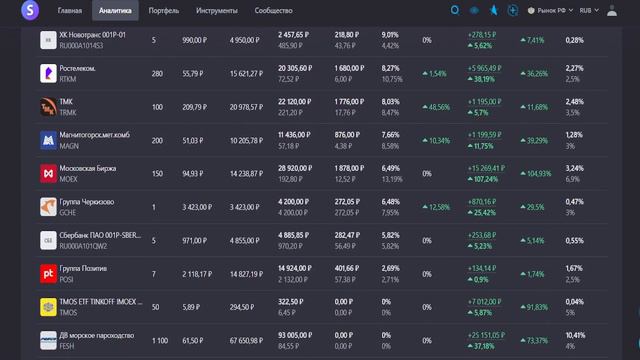Switch to the Сообщество tab
Viewport: 640px width, 360px height.
tap(273, 11)
